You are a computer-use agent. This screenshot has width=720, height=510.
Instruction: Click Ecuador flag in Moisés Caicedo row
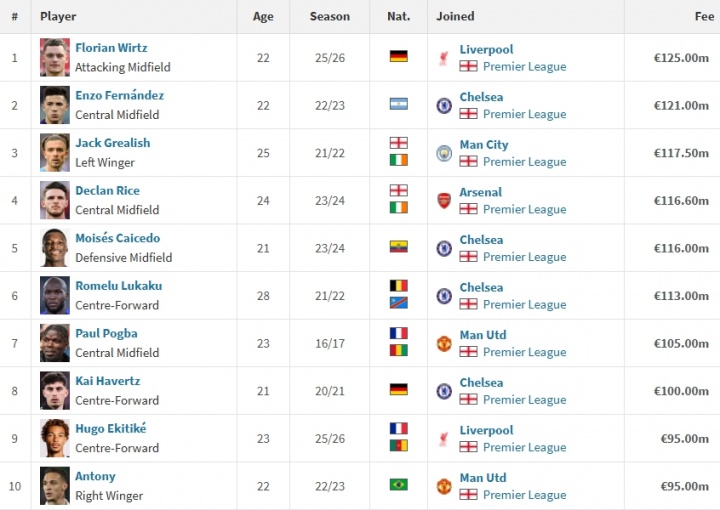click(398, 247)
